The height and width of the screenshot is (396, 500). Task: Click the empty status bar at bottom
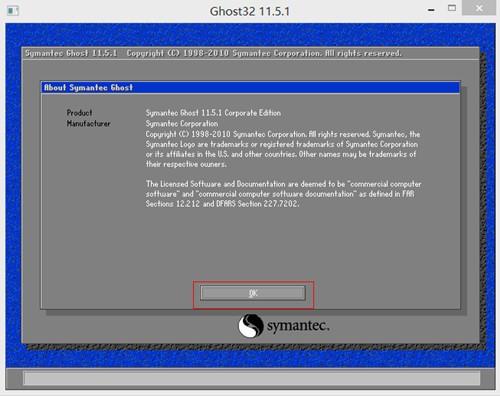click(x=252, y=378)
